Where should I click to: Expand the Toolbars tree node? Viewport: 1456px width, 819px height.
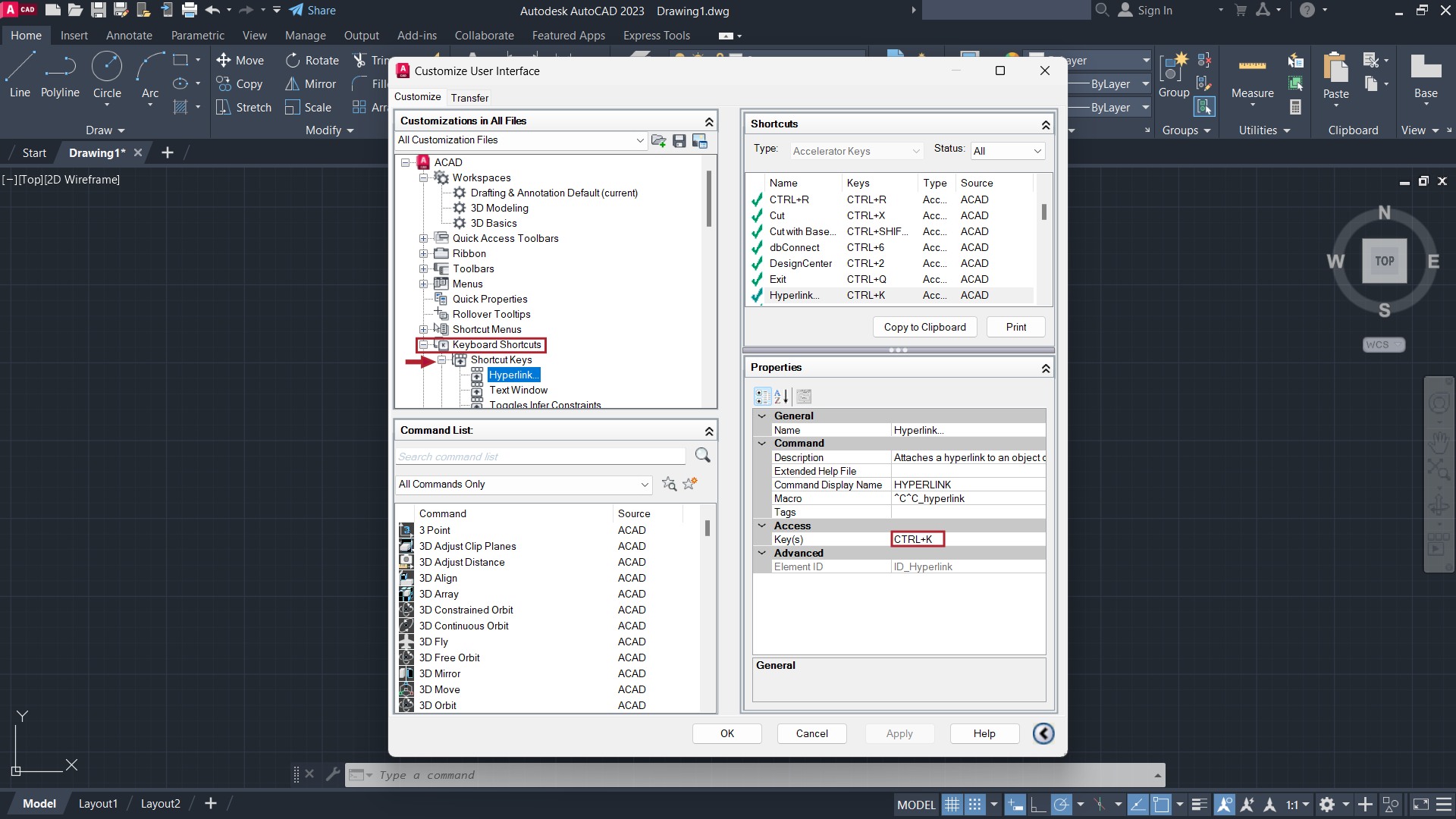tap(424, 269)
